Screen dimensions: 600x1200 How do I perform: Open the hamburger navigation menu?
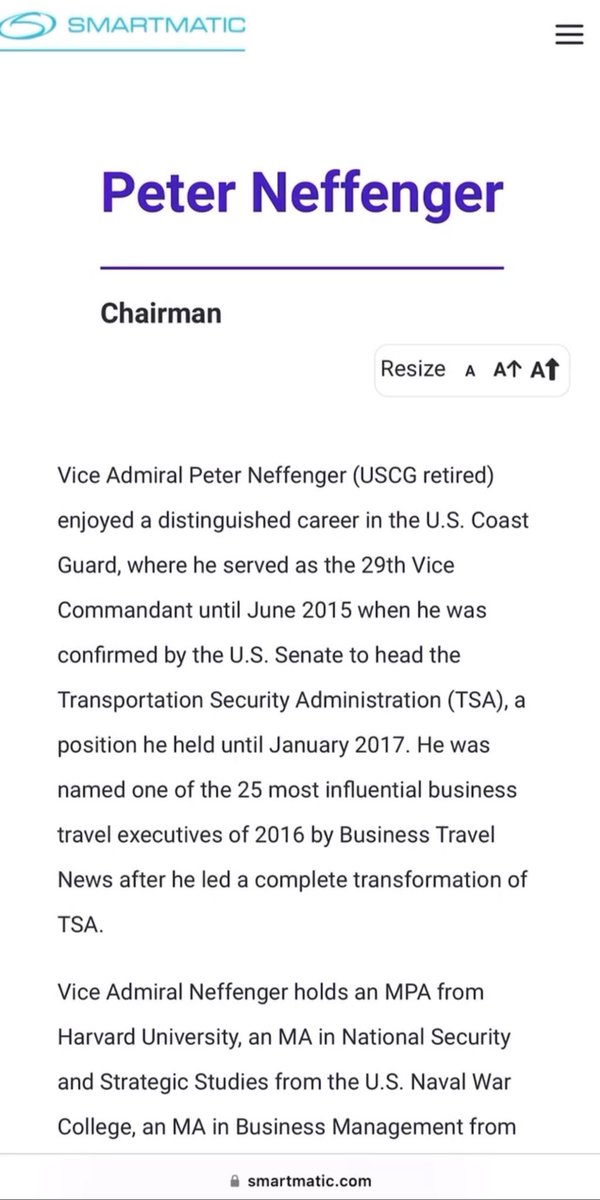tap(568, 34)
